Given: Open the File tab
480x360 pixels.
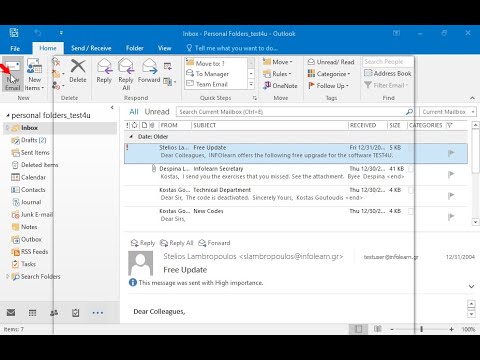Looking at the screenshot, I should coord(15,48).
